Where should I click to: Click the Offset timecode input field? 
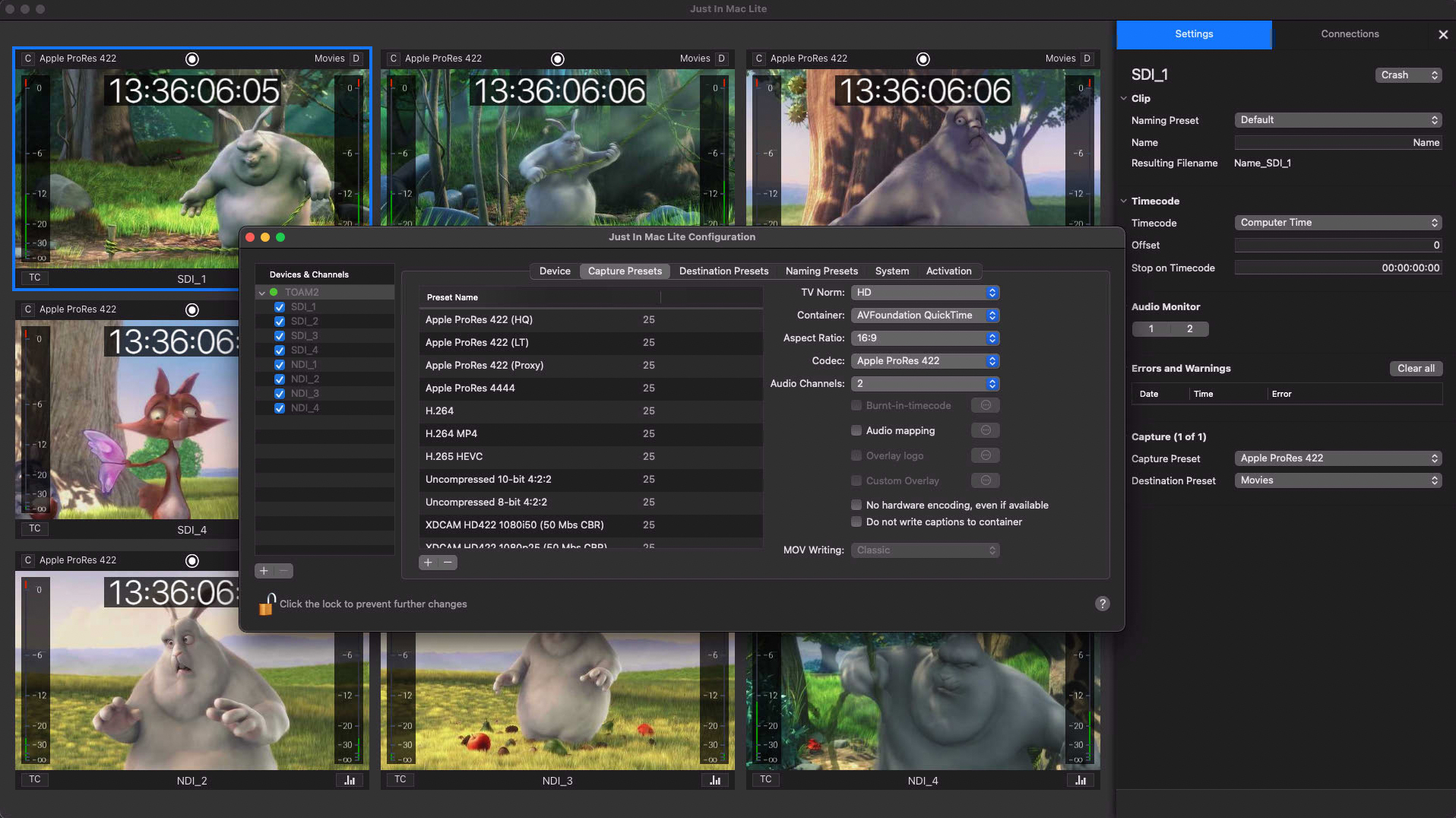coord(1337,246)
